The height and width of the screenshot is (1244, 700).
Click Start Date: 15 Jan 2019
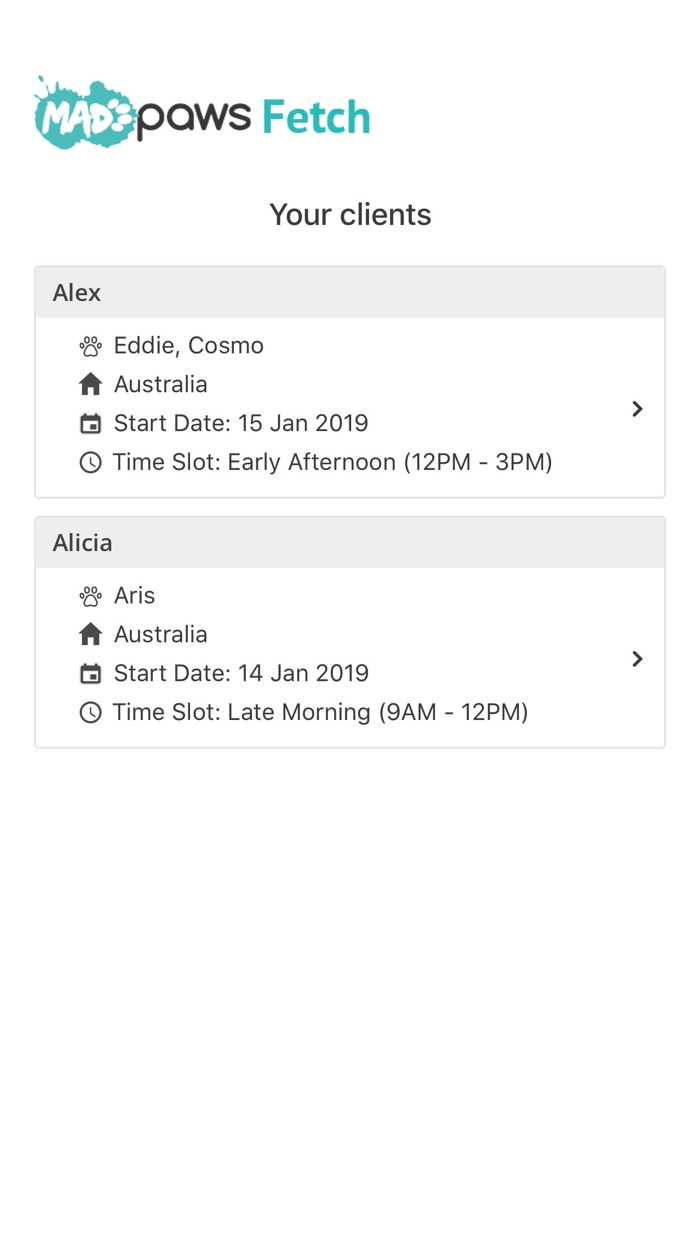pos(241,423)
